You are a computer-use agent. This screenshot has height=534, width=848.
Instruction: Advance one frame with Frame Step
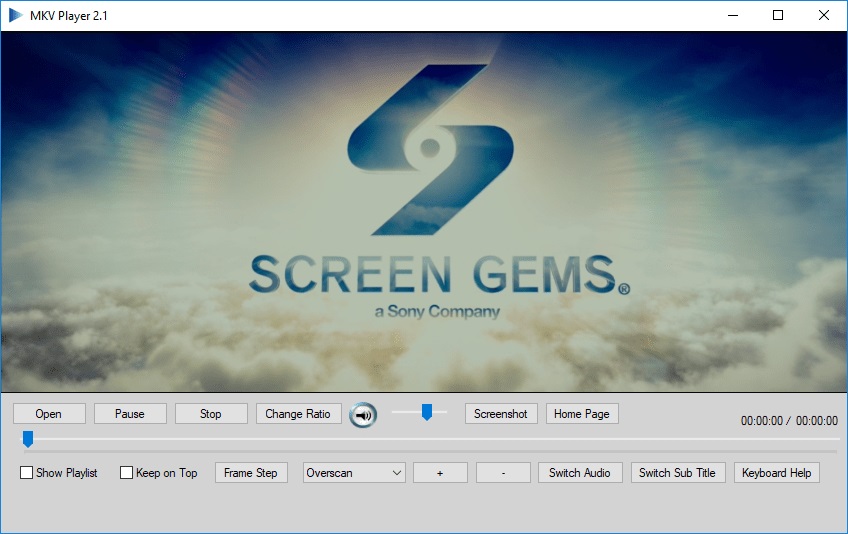[251, 472]
